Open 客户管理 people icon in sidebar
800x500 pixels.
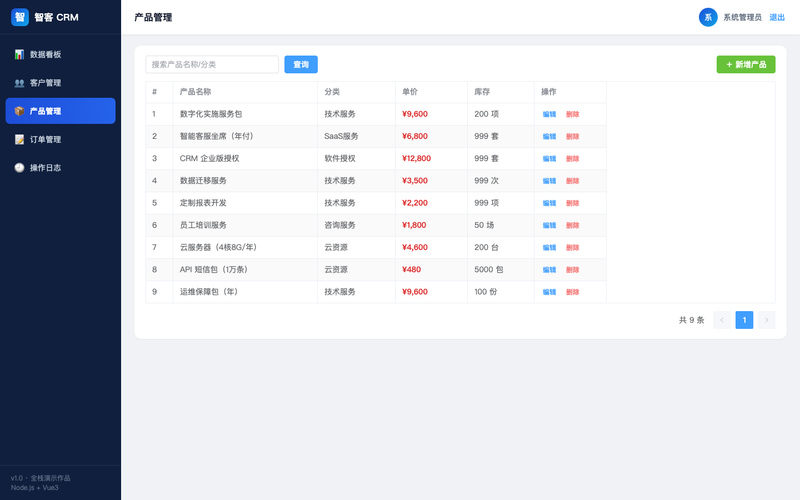coord(19,83)
